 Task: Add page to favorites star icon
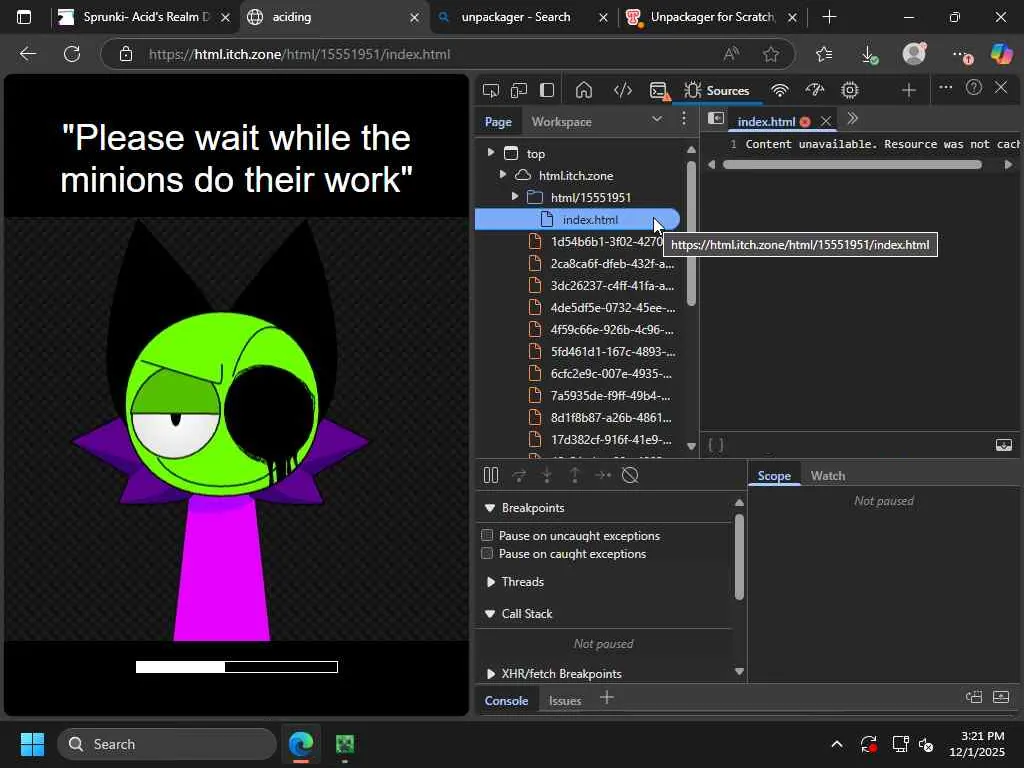771,54
